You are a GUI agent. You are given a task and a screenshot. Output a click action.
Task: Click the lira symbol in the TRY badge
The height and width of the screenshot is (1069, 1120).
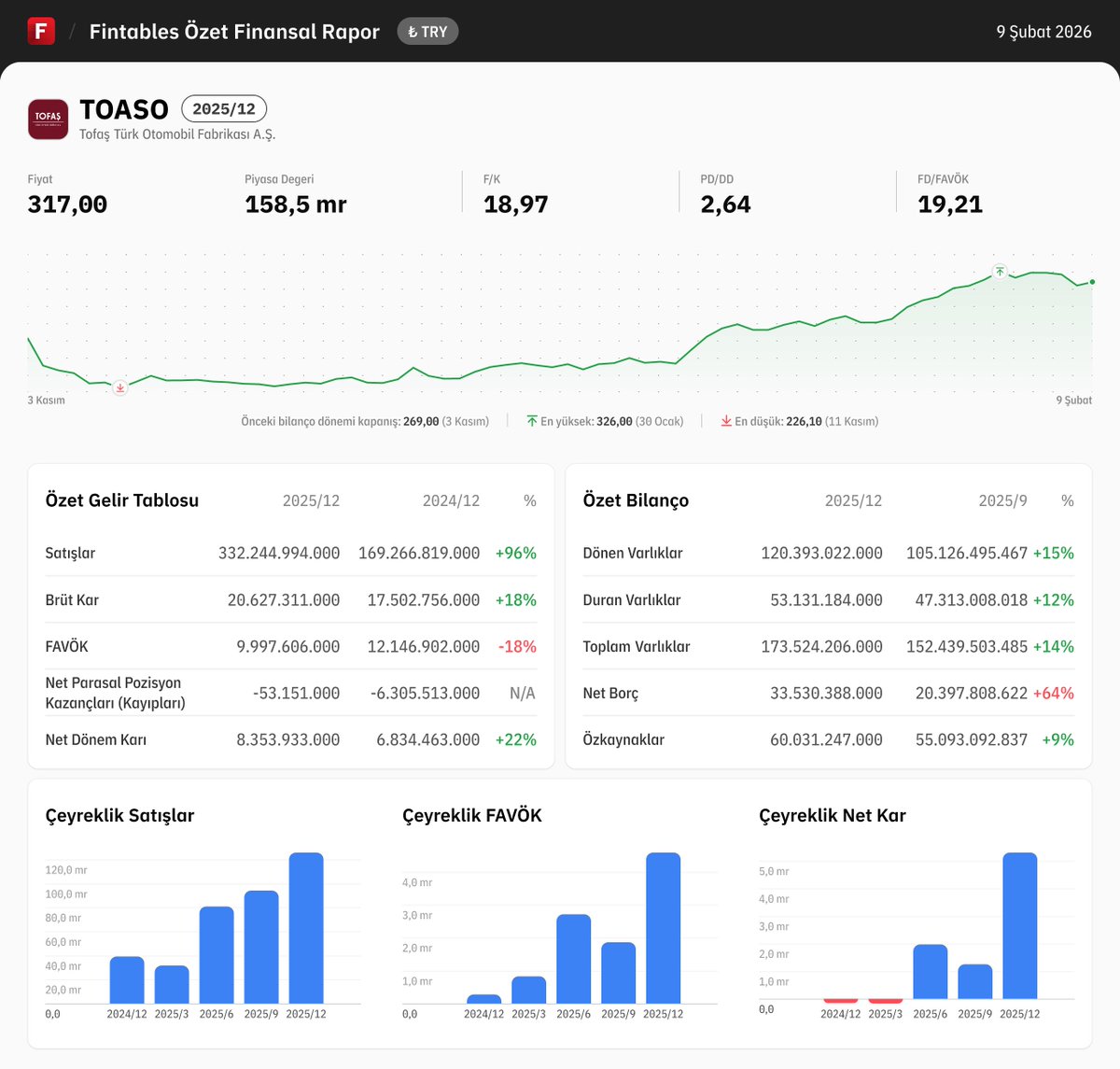(x=413, y=31)
